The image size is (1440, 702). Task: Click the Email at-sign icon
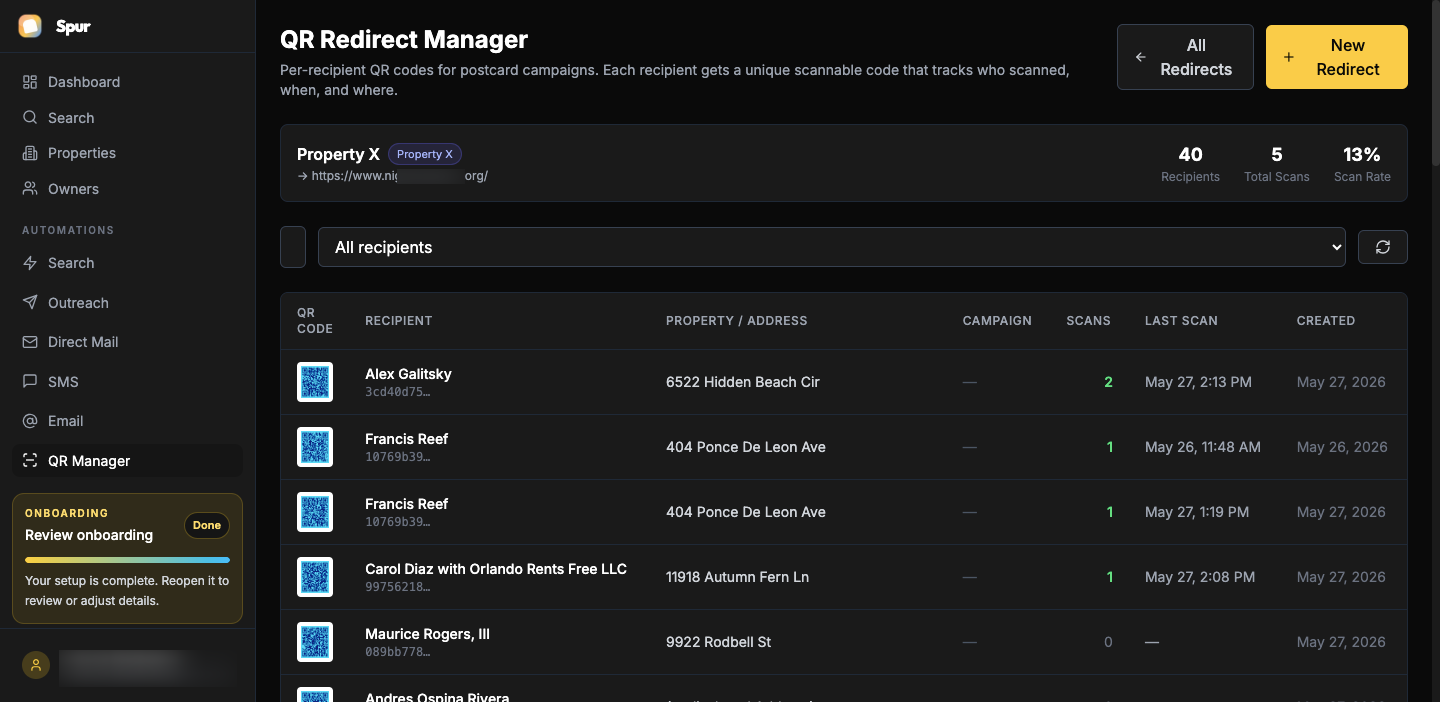coord(30,421)
